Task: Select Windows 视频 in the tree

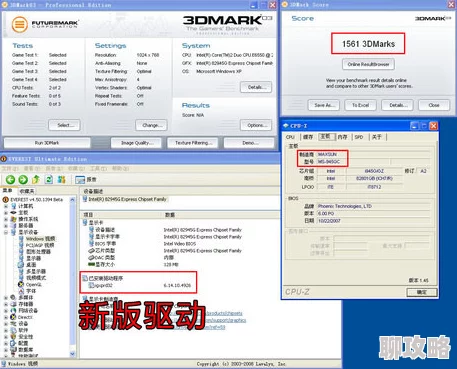Action: (40, 239)
